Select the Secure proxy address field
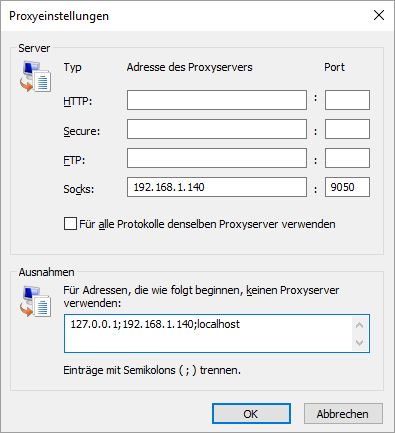 pos(217,129)
